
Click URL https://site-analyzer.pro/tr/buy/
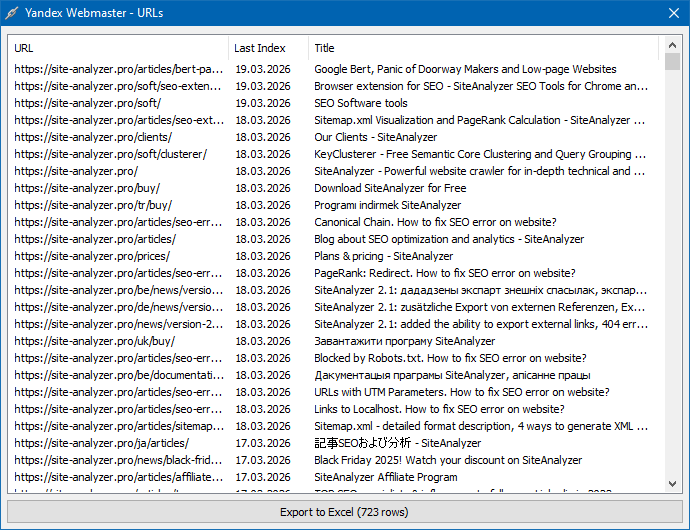93,205
